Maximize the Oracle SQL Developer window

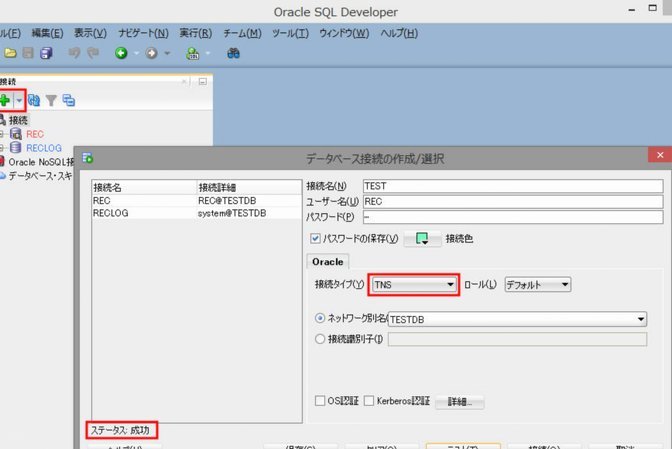click(652, 8)
